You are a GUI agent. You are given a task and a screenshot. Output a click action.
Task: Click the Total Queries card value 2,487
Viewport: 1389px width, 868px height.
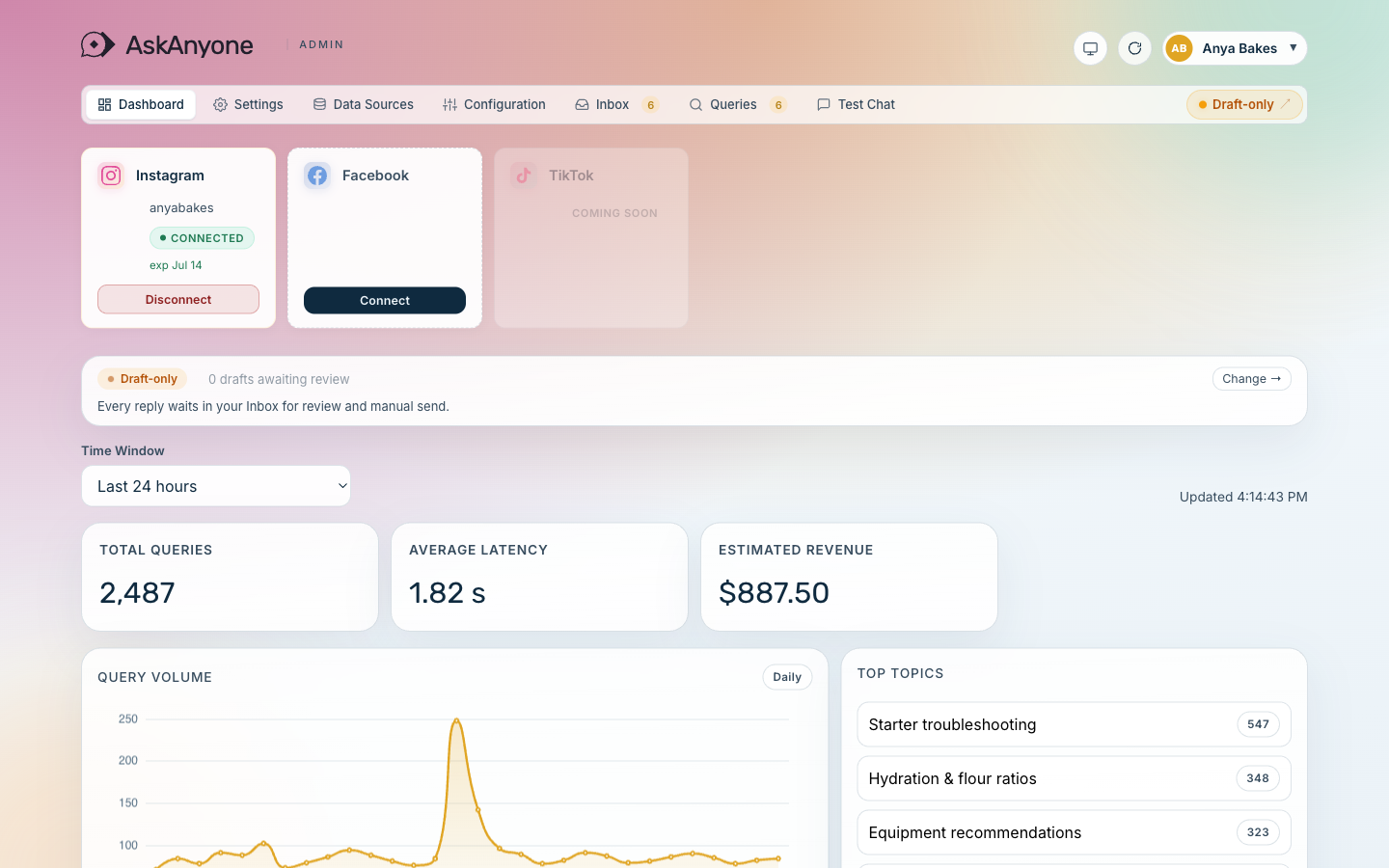pyautogui.click(x=137, y=592)
